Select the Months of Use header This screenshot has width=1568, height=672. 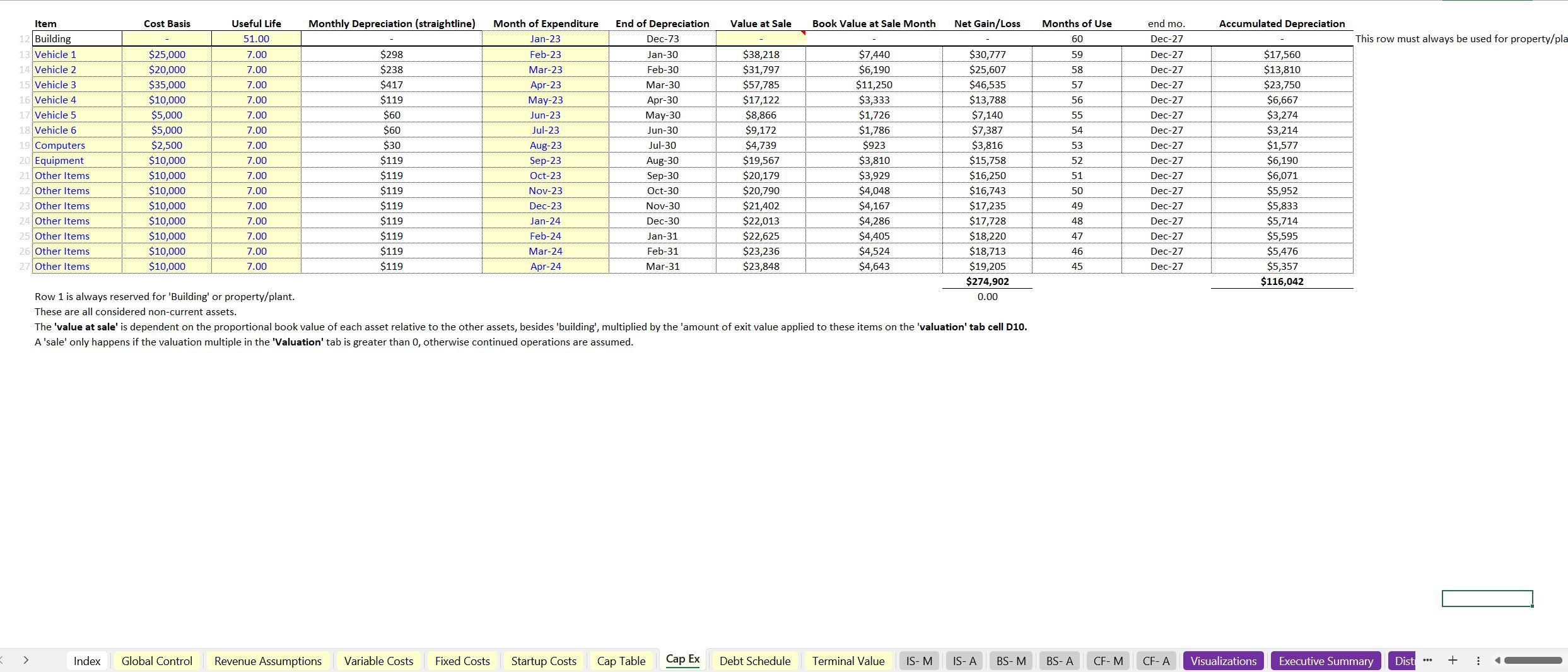(x=1077, y=23)
